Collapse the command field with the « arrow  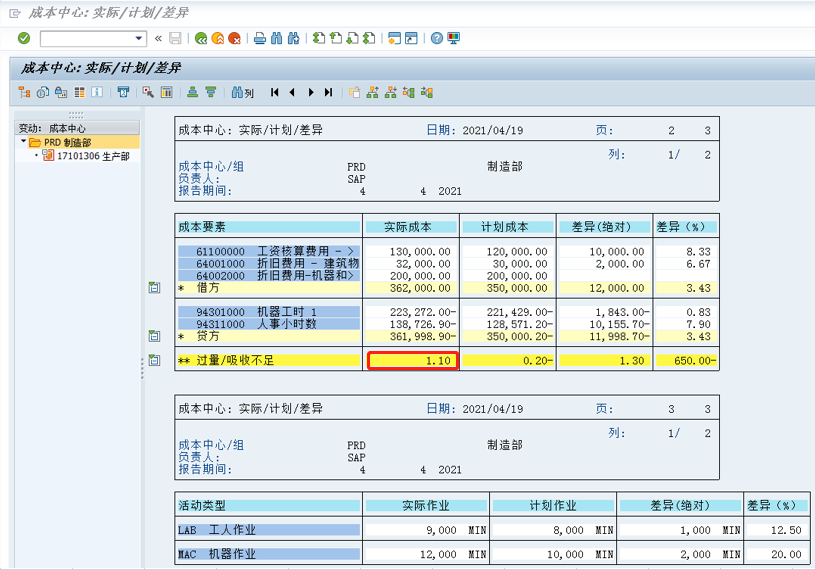159,38
